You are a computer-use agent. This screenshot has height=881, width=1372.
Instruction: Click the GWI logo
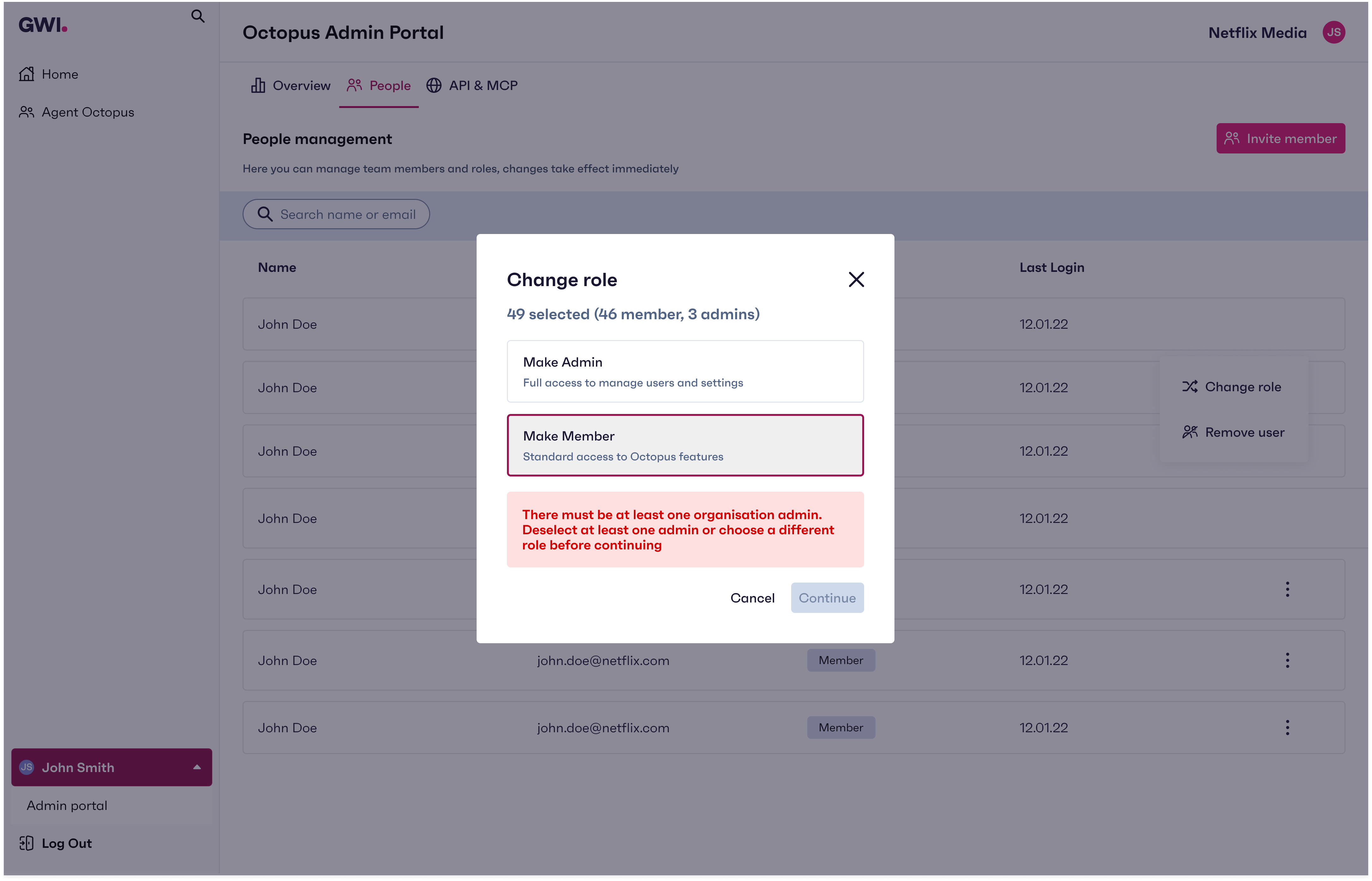pos(43,25)
